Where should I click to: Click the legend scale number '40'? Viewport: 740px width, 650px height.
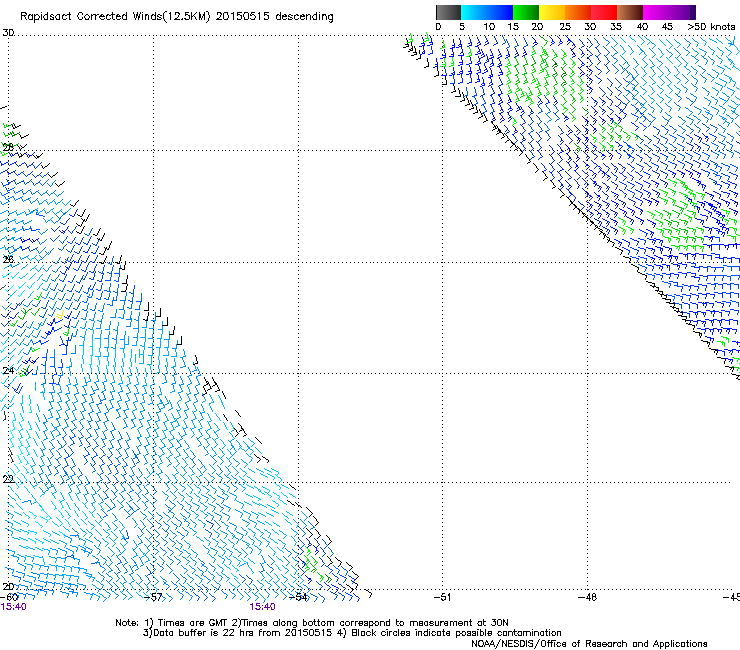pyautogui.click(x=642, y=27)
